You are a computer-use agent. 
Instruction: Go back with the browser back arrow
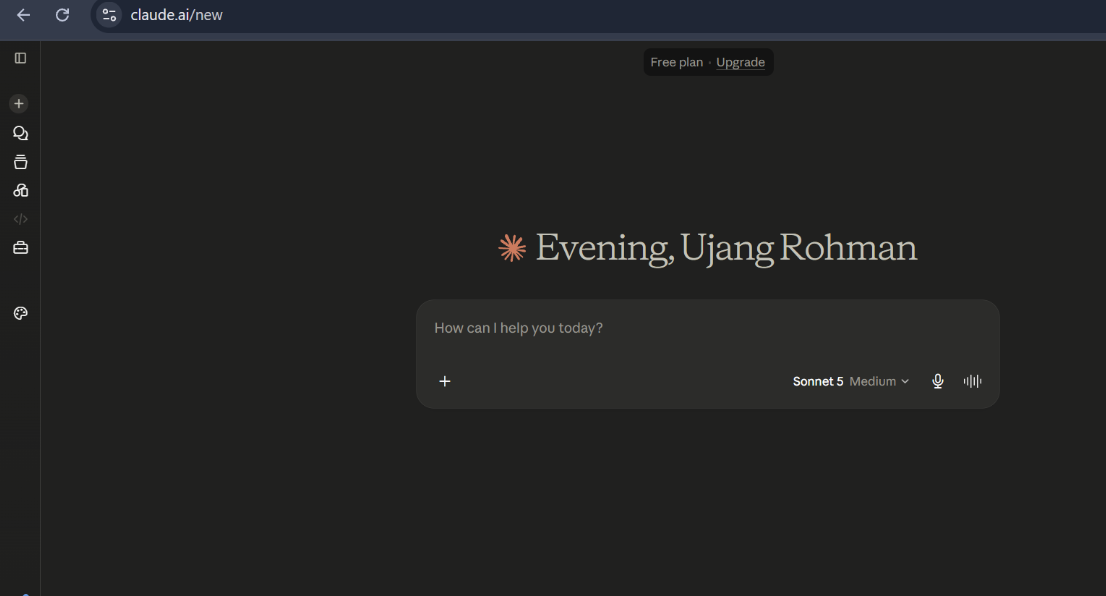(x=23, y=15)
